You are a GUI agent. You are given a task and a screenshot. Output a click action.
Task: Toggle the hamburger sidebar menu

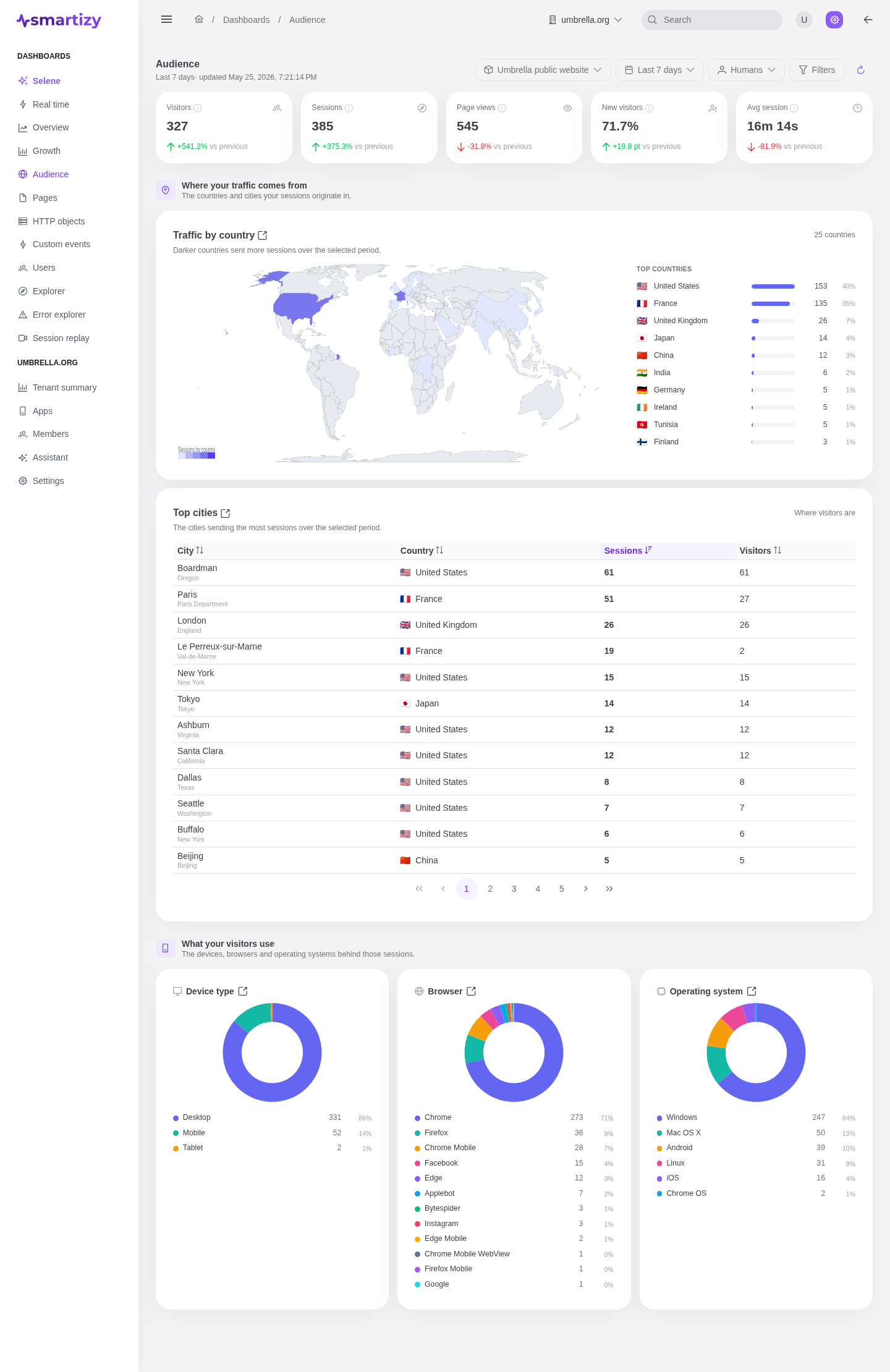[x=166, y=19]
